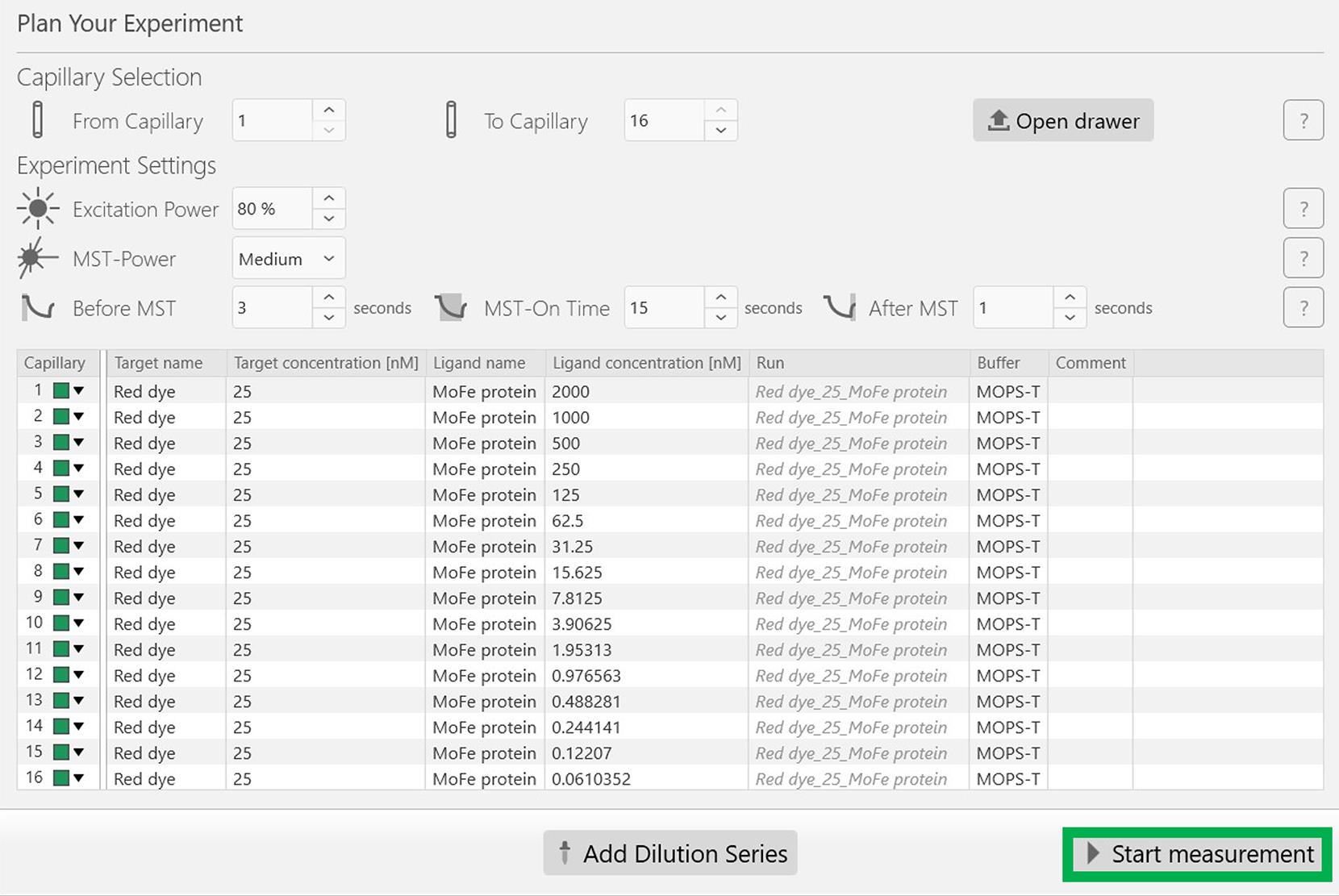Open help for Capillary Selection

point(1304,120)
